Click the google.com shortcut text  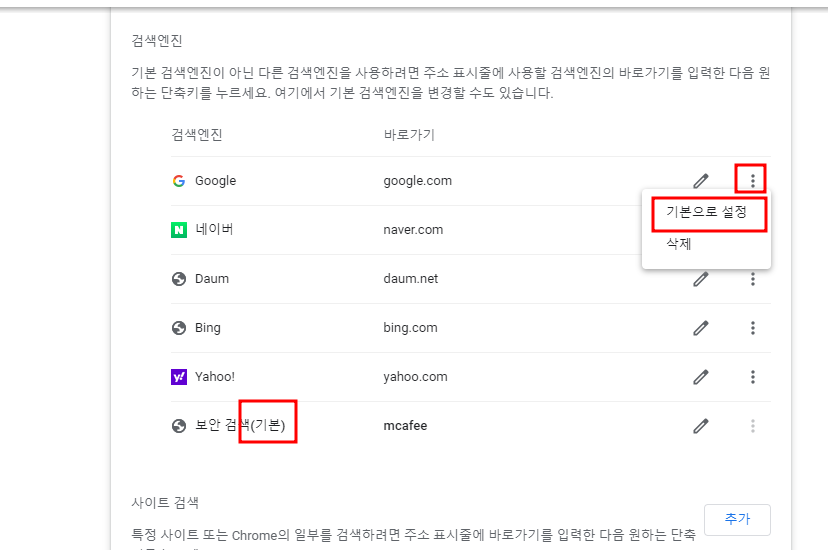418,181
